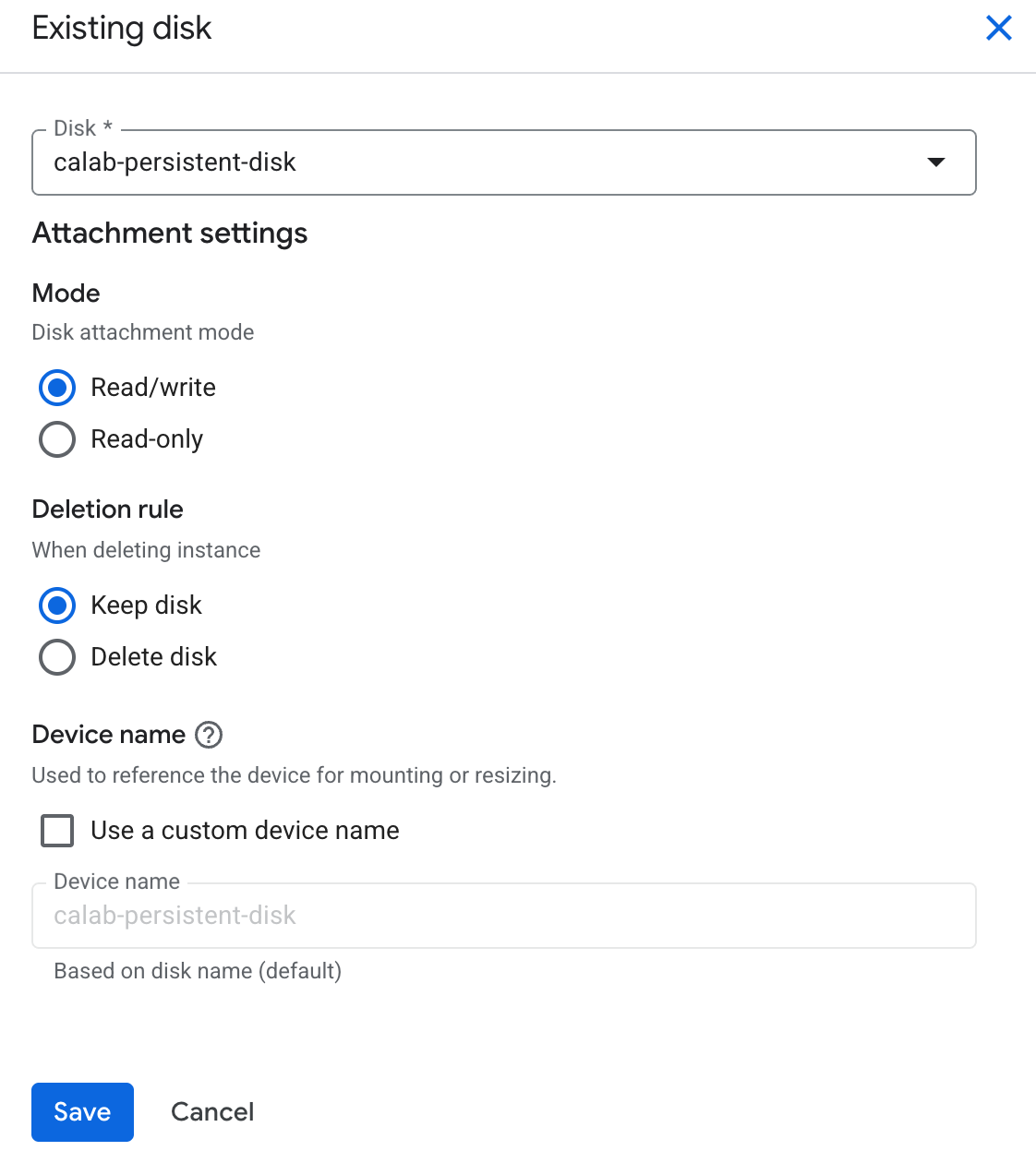The height and width of the screenshot is (1163, 1036).
Task: Click the Use a custom device name label
Action: tap(245, 831)
